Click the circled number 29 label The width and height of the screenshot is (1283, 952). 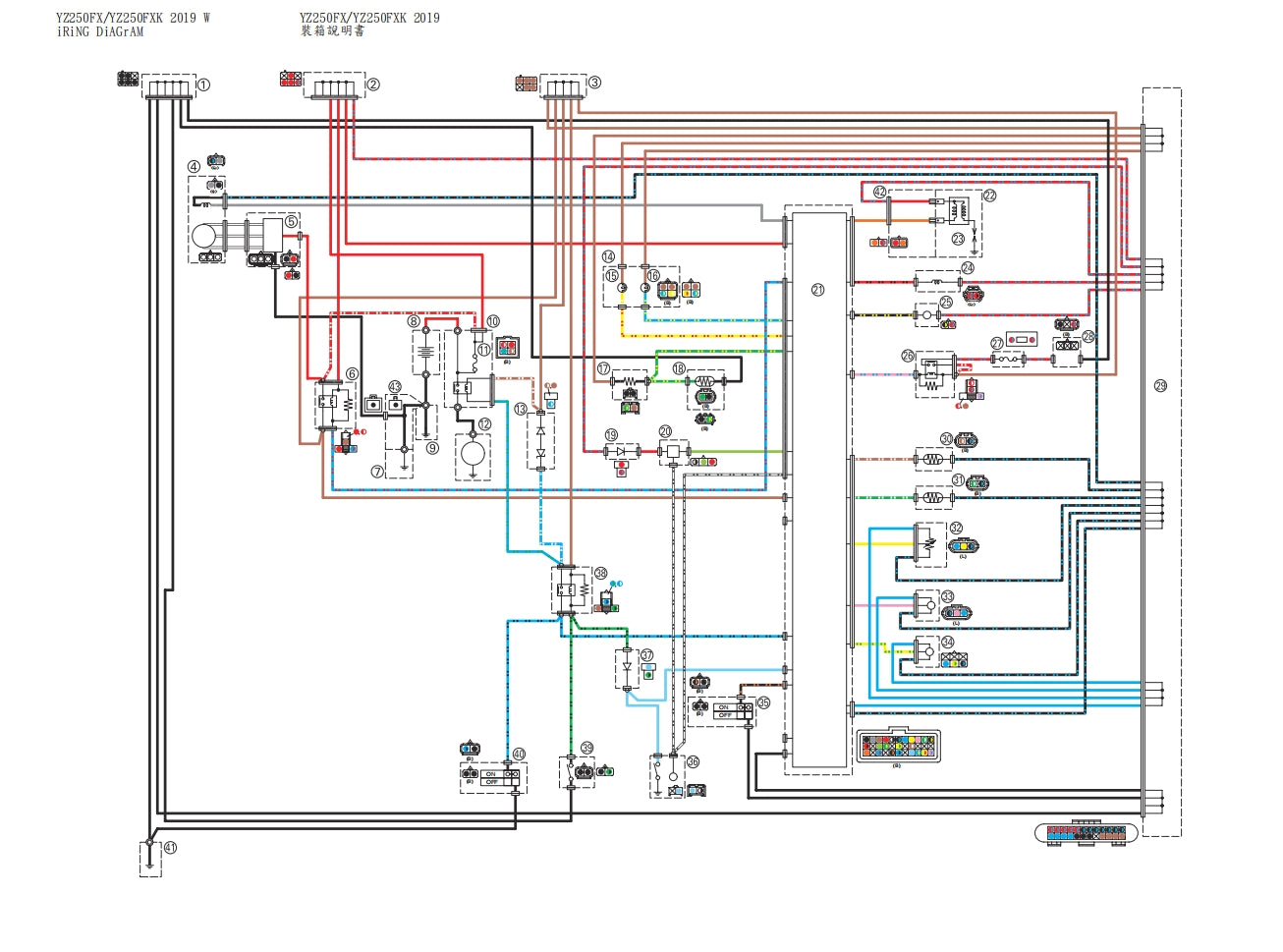coord(1160,386)
